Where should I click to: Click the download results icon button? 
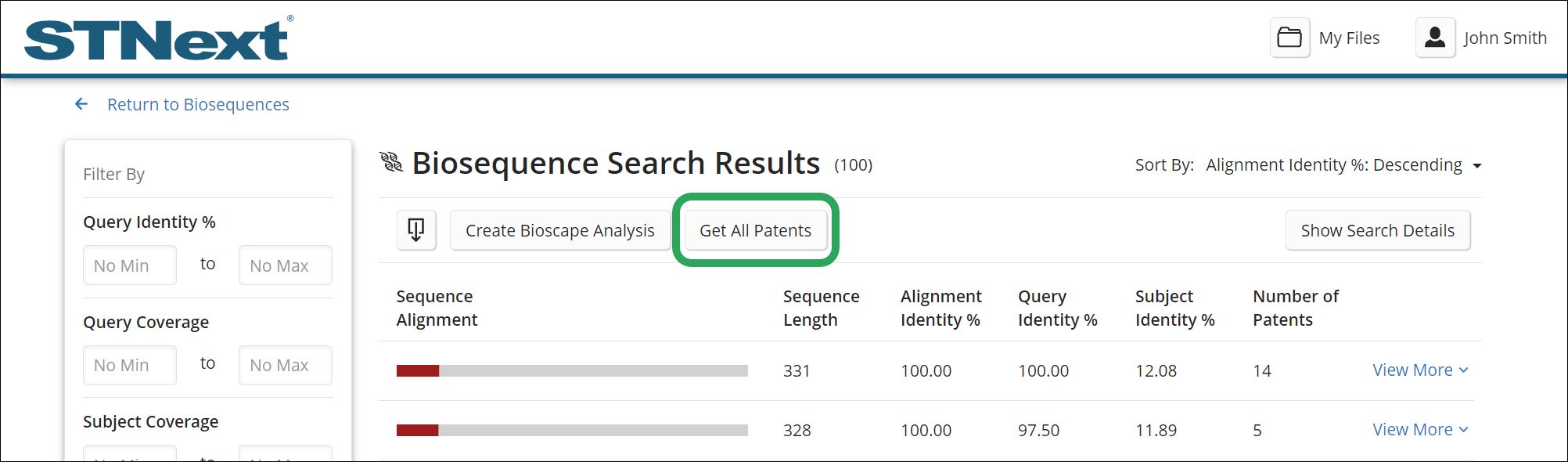416,230
